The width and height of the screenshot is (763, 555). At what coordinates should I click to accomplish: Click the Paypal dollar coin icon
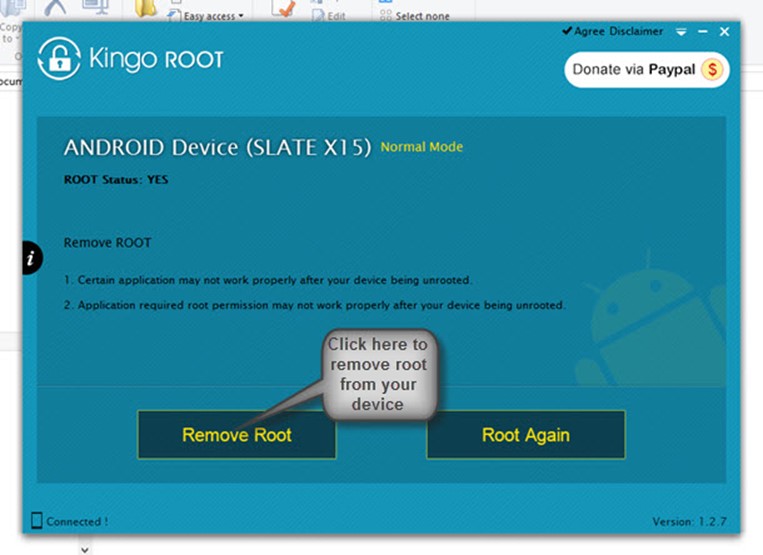click(712, 70)
